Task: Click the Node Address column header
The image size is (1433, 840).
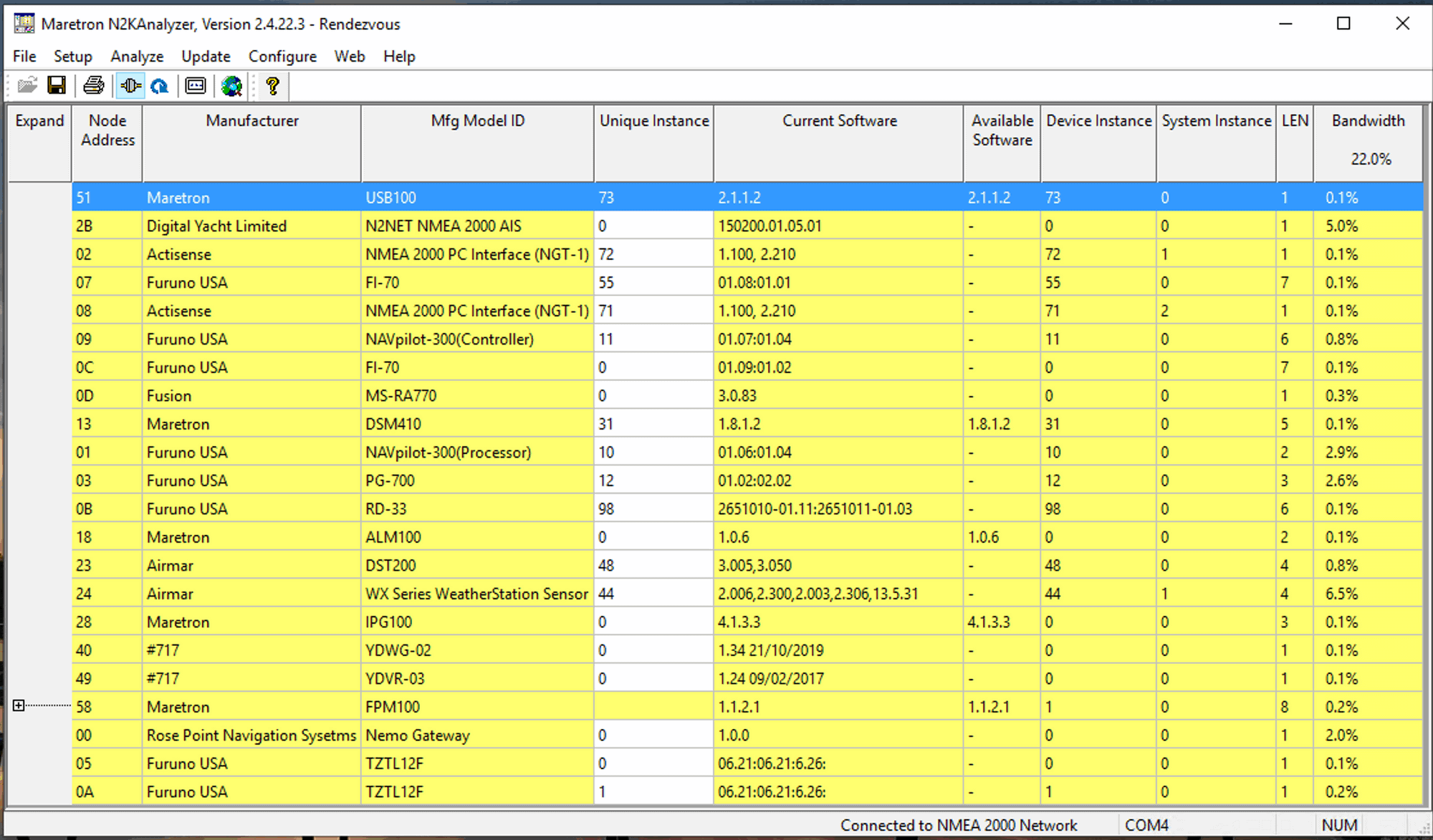Action: pyautogui.click(x=107, y=130)
